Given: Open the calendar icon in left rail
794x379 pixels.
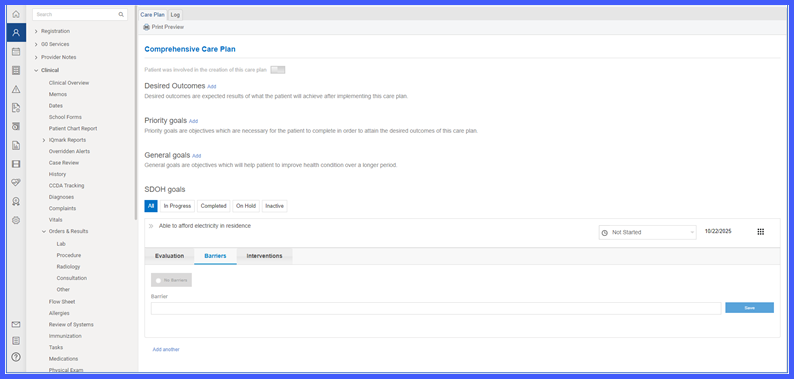Looking at the screenshot, I should 16,51.
